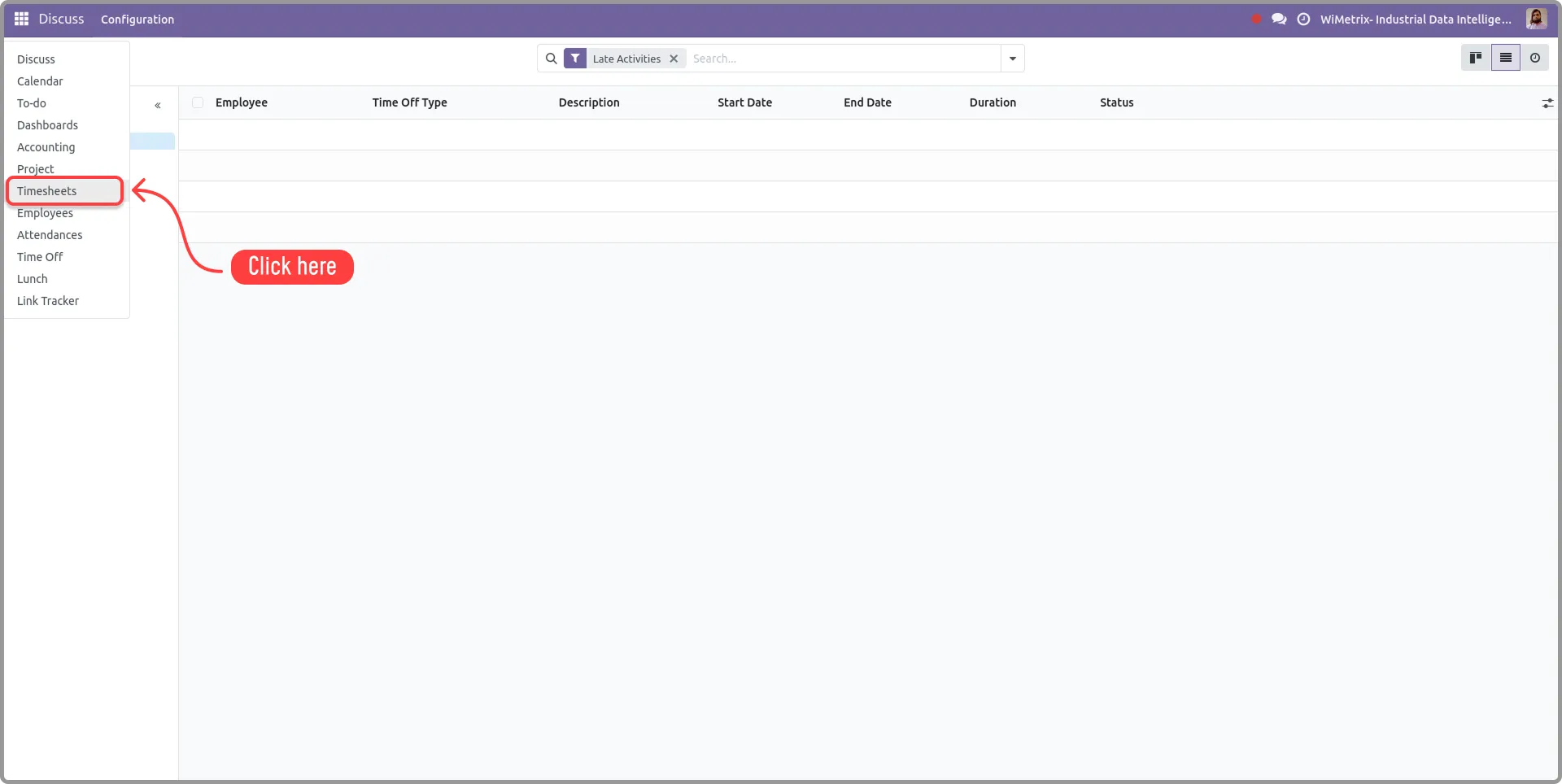Open optional columns adjust settings
The height and width of the screenshot is (784, 1562).
[1547, 103]
